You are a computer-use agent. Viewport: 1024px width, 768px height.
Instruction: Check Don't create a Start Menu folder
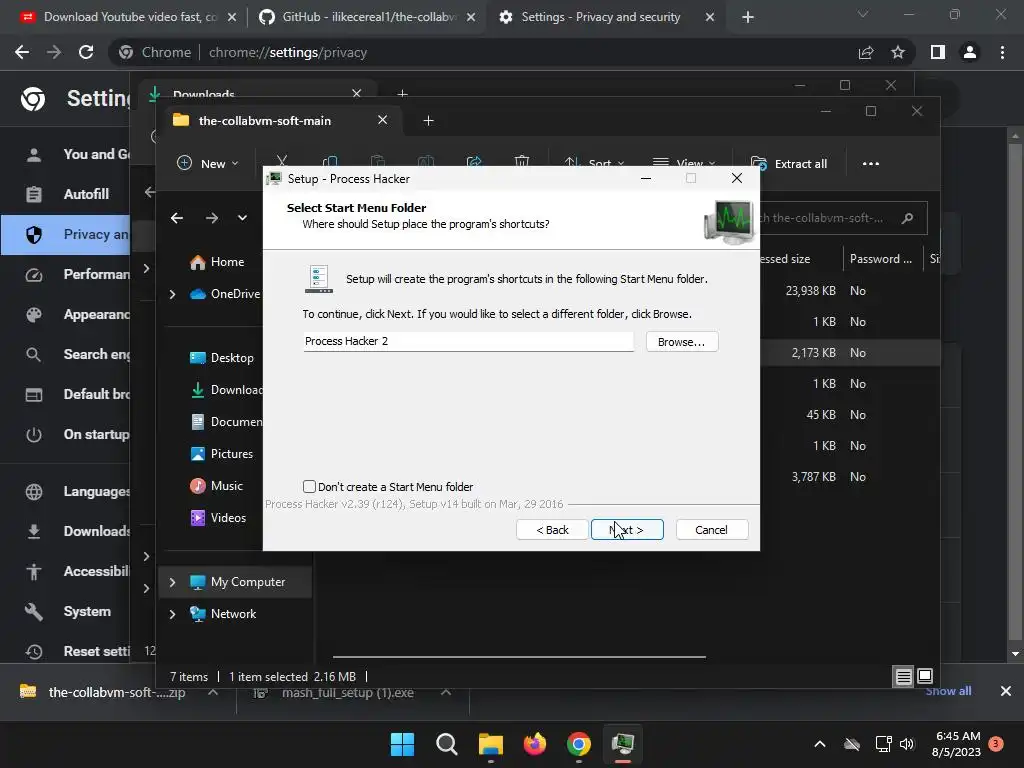[x=310, y=487]
